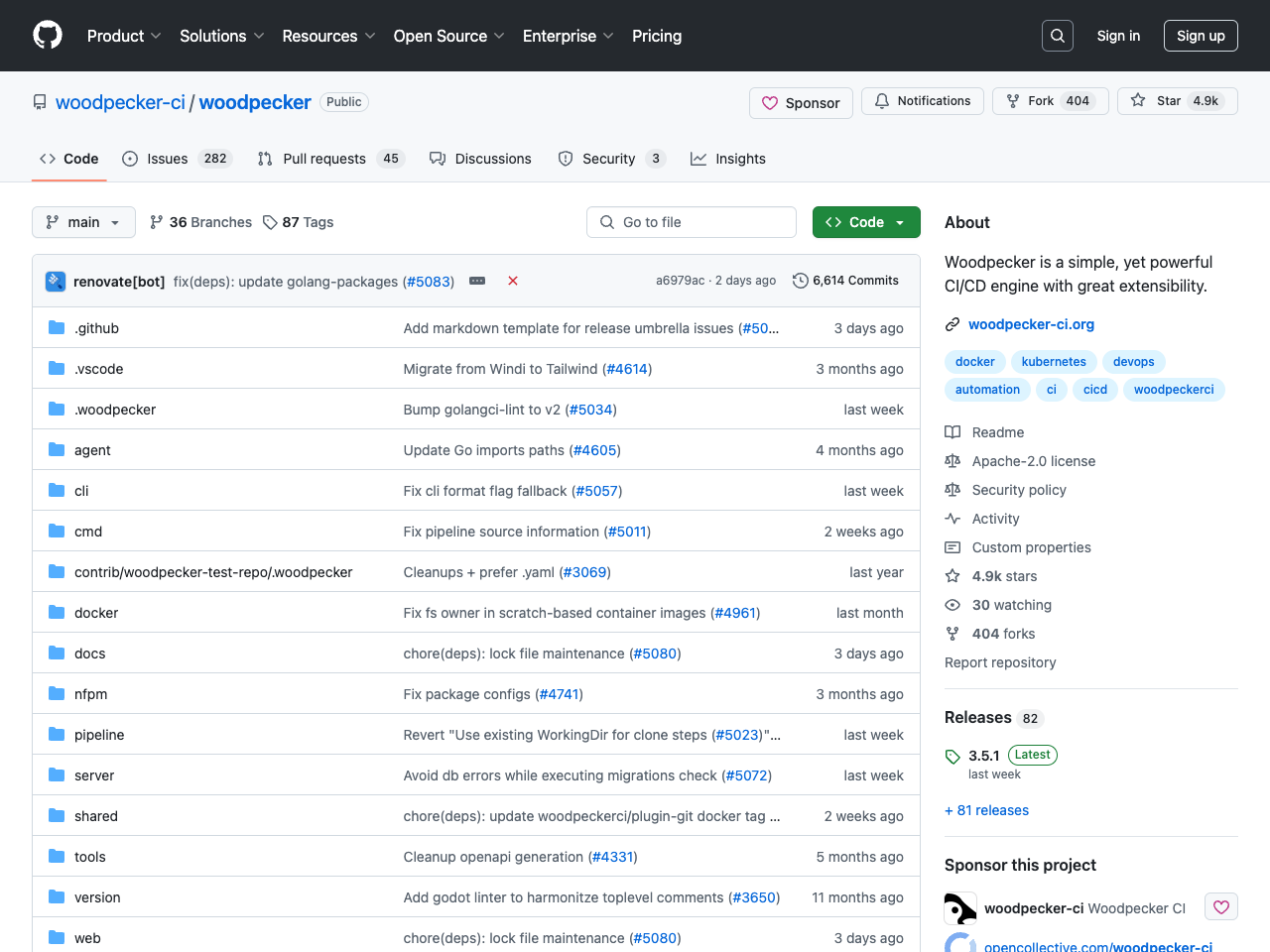Switch to the Discussions tab
The image size is (1270, 952).
click(480, 159)
